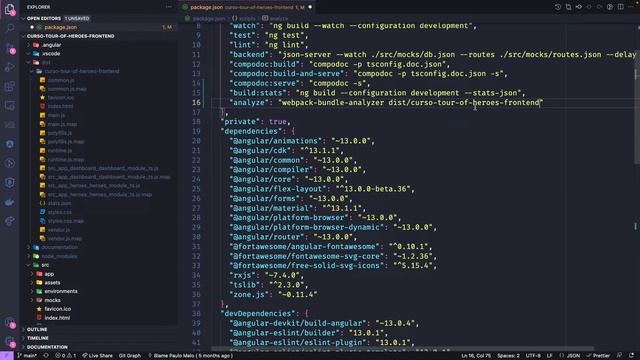
Task: Click JSON language mode selector
Action: pyautogui.click(x=570, y=356)
